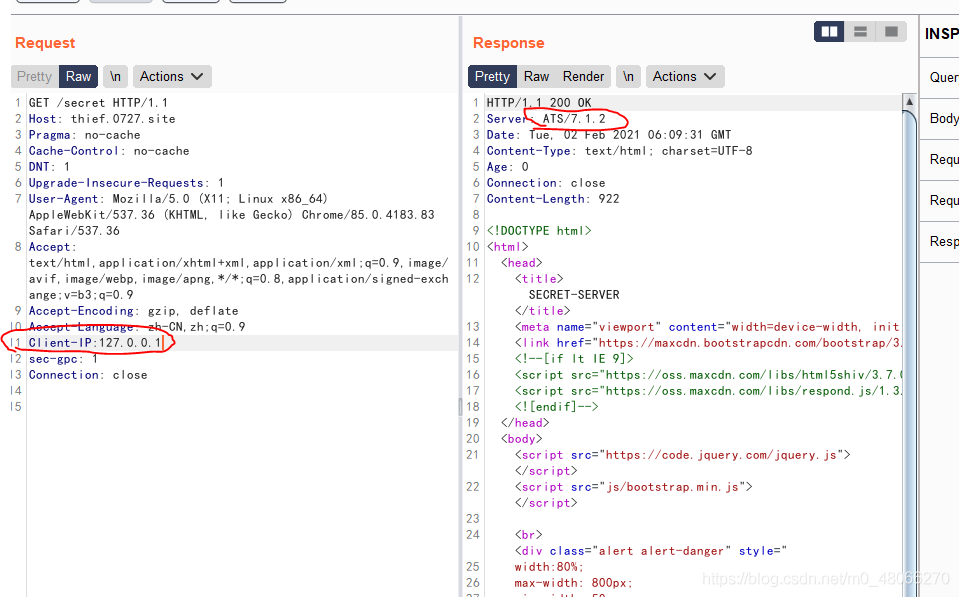Toggle \n non-printable characters in Request
This screenshot has height=597, width=959.
115,76
